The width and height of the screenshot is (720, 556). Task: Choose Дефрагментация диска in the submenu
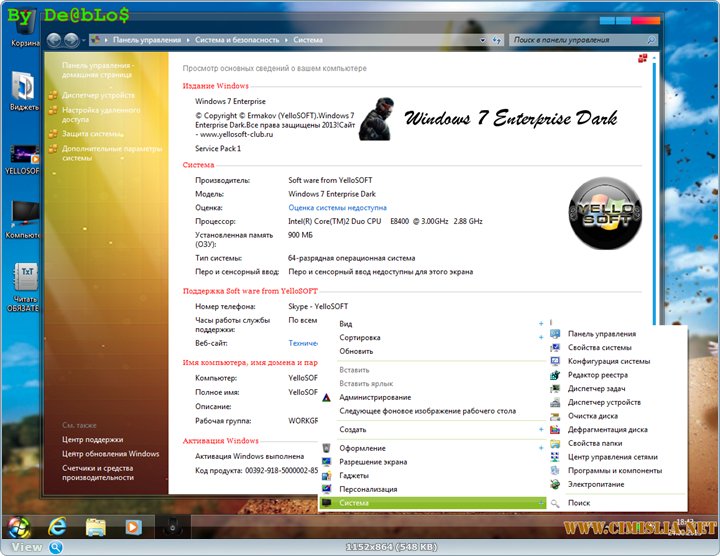607,429
